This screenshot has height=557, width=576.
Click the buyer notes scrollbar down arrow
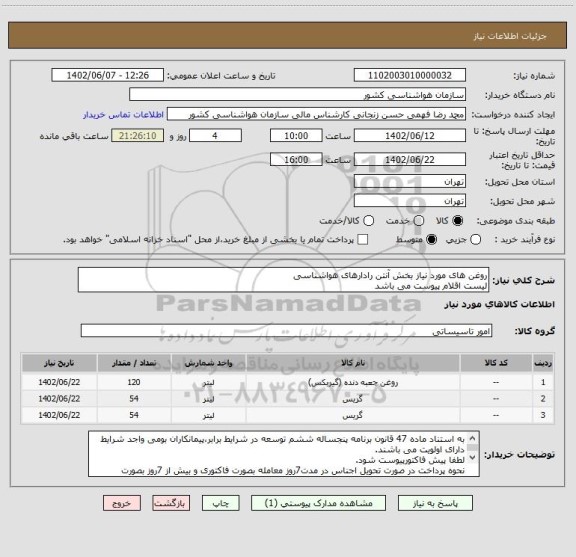(473, 458)
